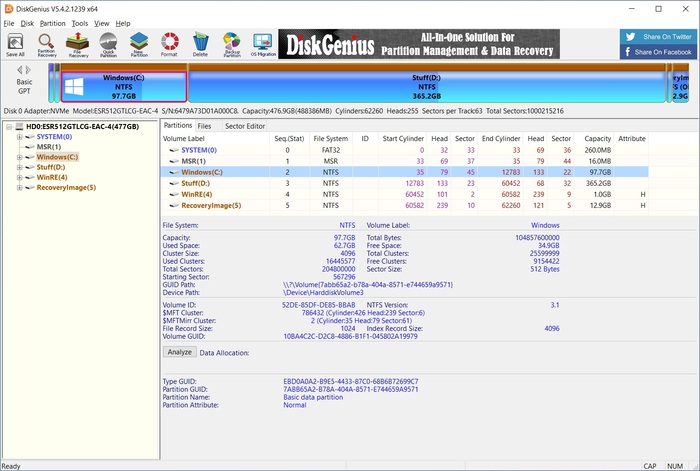Open the Tools menu
Image resolution: width=700 pixels, height=471 pixels.
pos(80,23)
